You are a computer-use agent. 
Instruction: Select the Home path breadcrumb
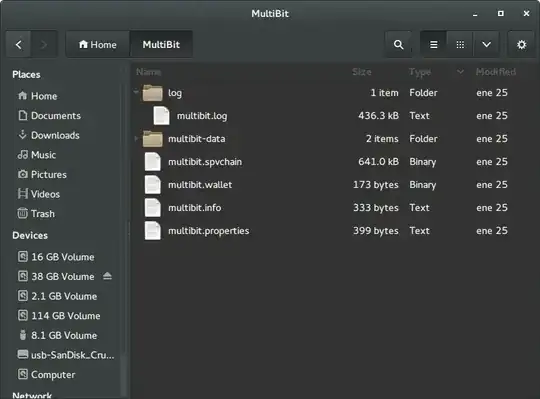(98, 44)
